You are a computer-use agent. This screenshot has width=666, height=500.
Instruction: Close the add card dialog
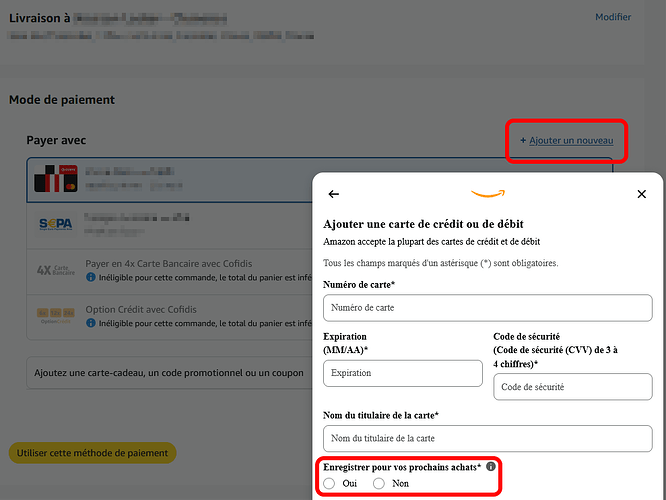click(x=641, y=194)
